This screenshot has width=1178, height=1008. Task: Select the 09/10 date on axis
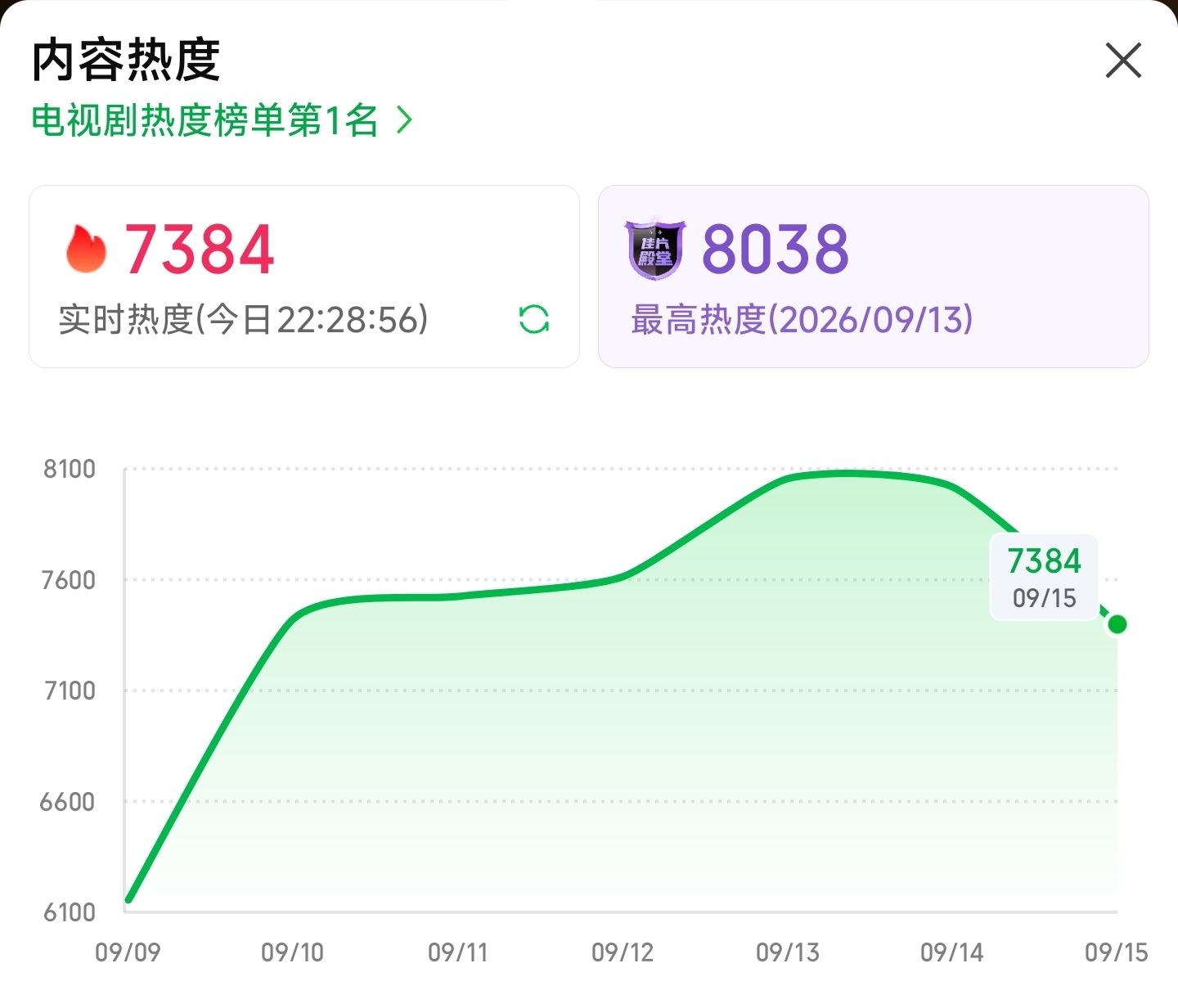click(292, 952)
